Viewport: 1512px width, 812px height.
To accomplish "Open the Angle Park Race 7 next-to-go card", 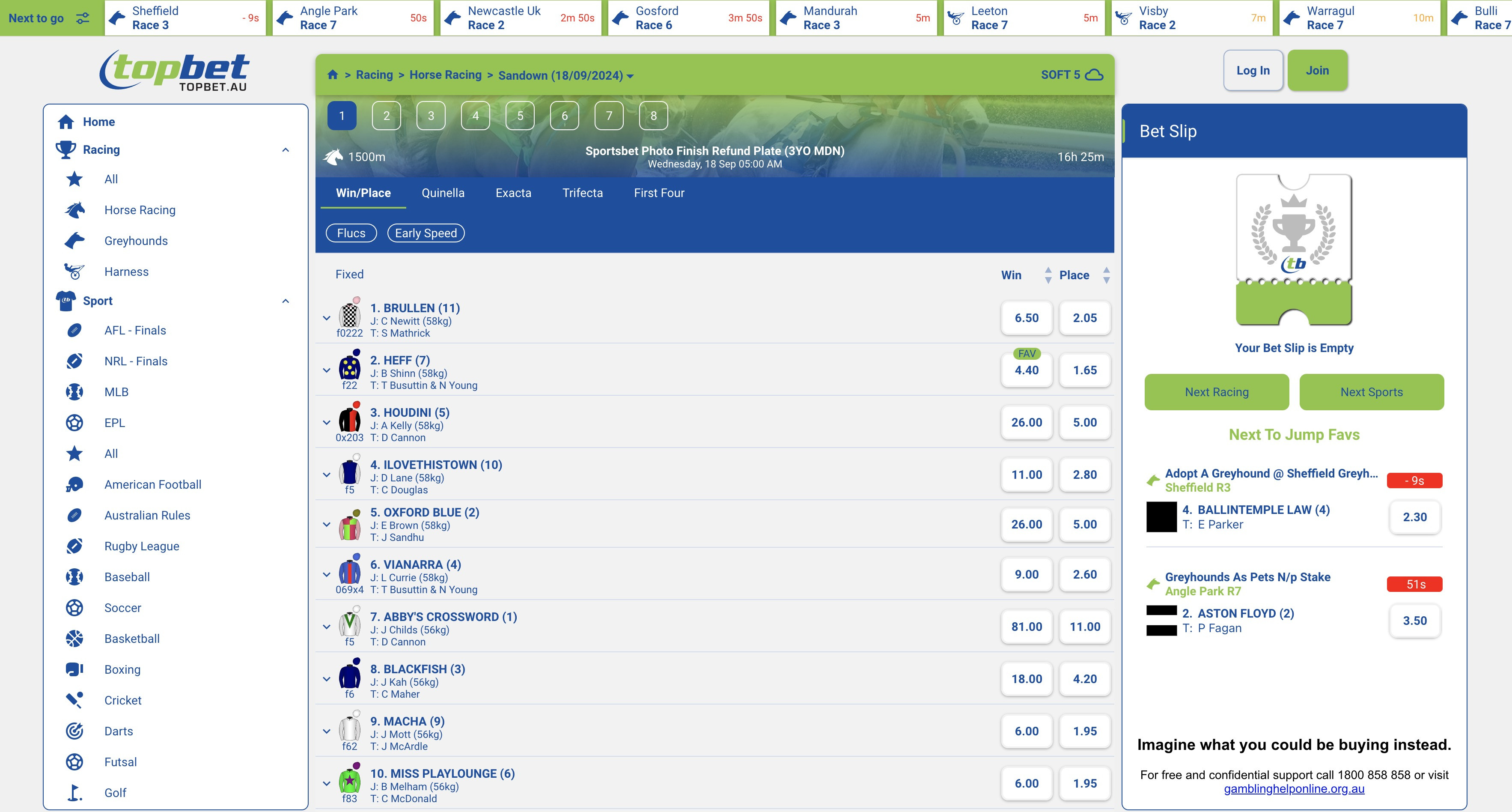I will [353, 18].
